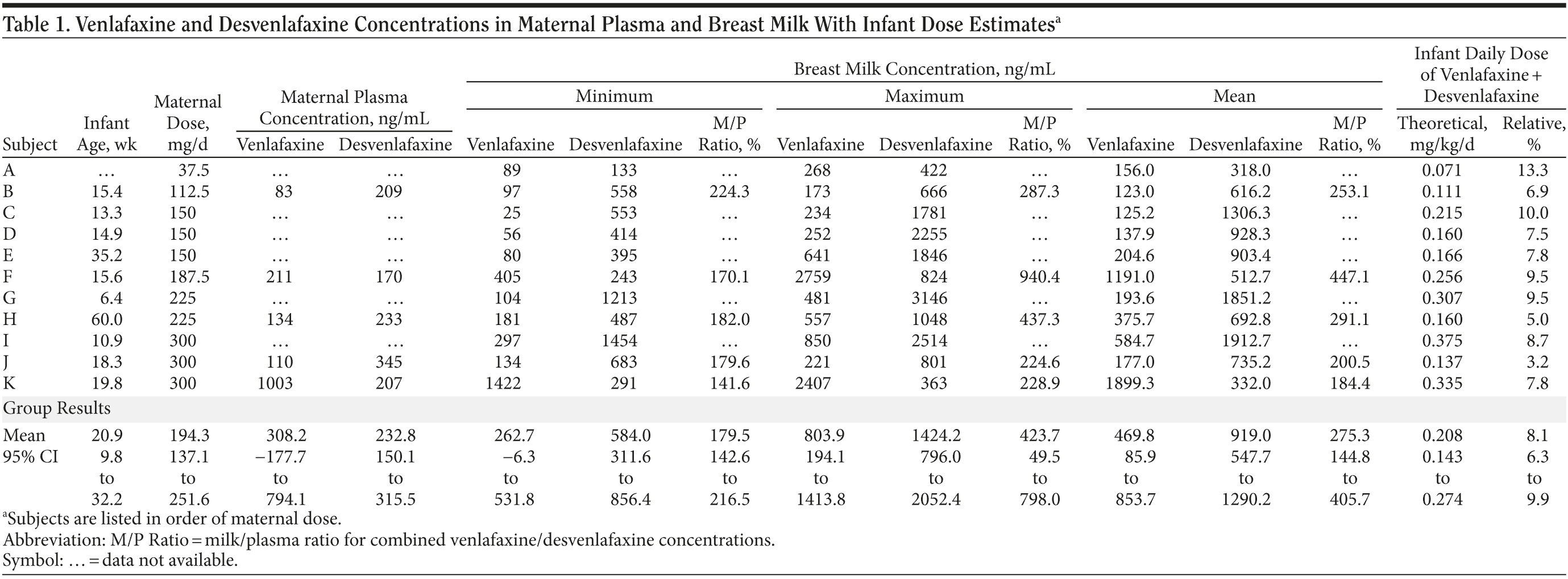This screenshot has height=579, width=1568.
Task: Click the Infant Age, wk column header
Action: tap(106, 134)
